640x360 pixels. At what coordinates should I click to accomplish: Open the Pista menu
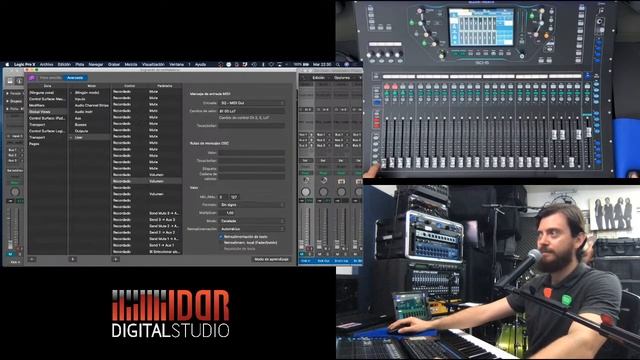click(80, 64)
